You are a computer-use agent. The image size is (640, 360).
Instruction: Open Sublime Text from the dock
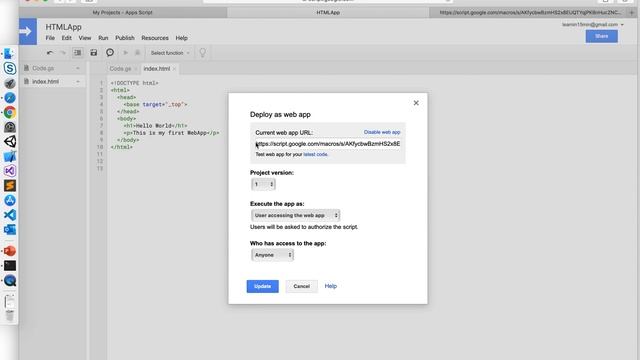(x=10, y=186)
